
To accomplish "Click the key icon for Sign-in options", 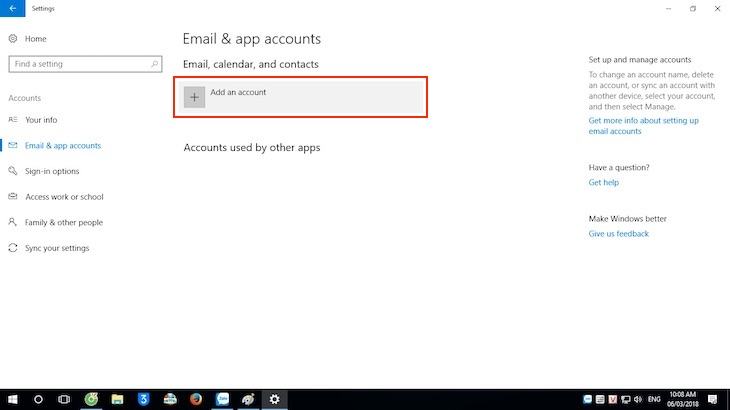I will [13, 171].
